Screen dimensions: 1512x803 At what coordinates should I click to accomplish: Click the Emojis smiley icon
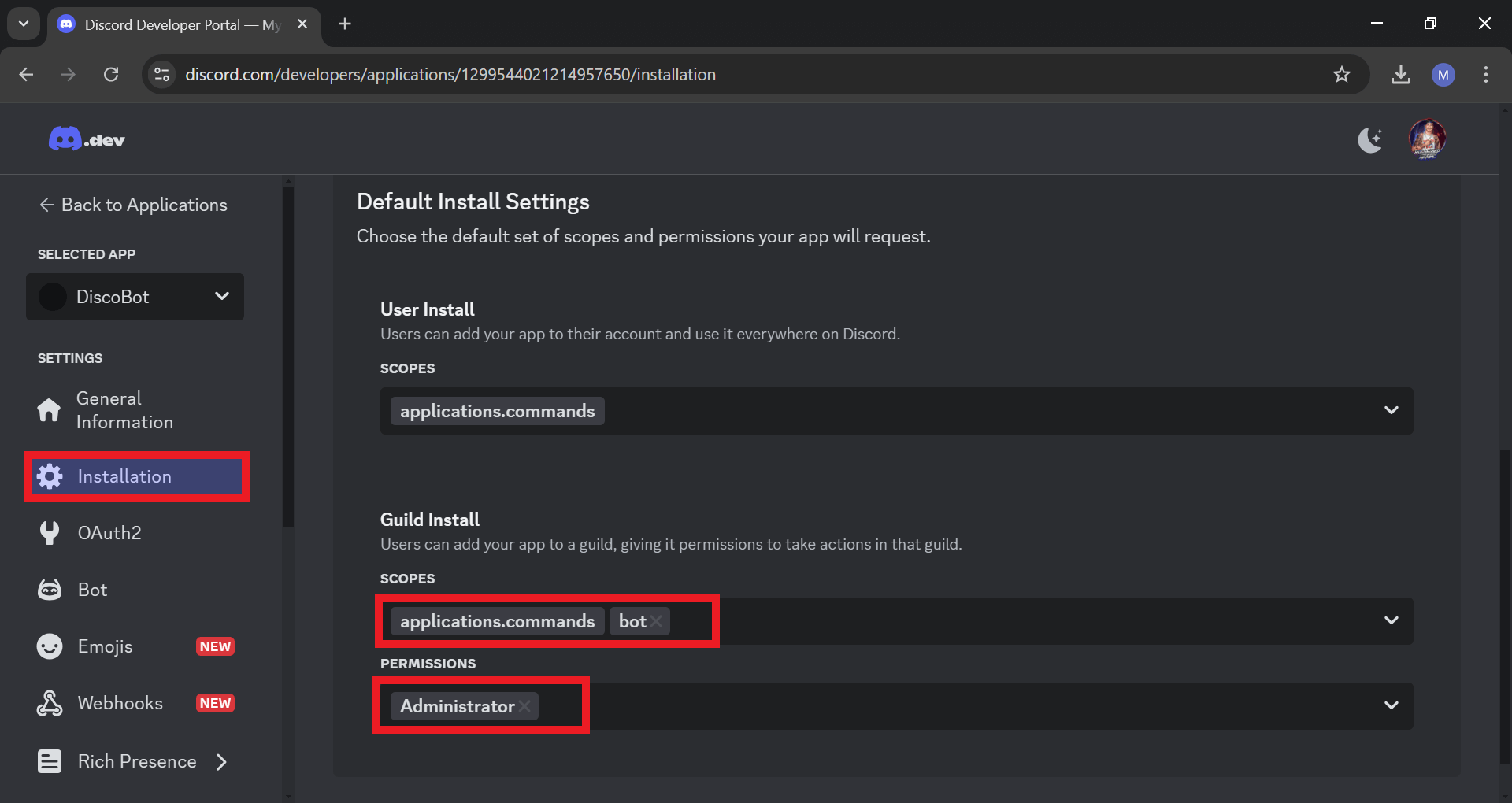click(50, 646)
